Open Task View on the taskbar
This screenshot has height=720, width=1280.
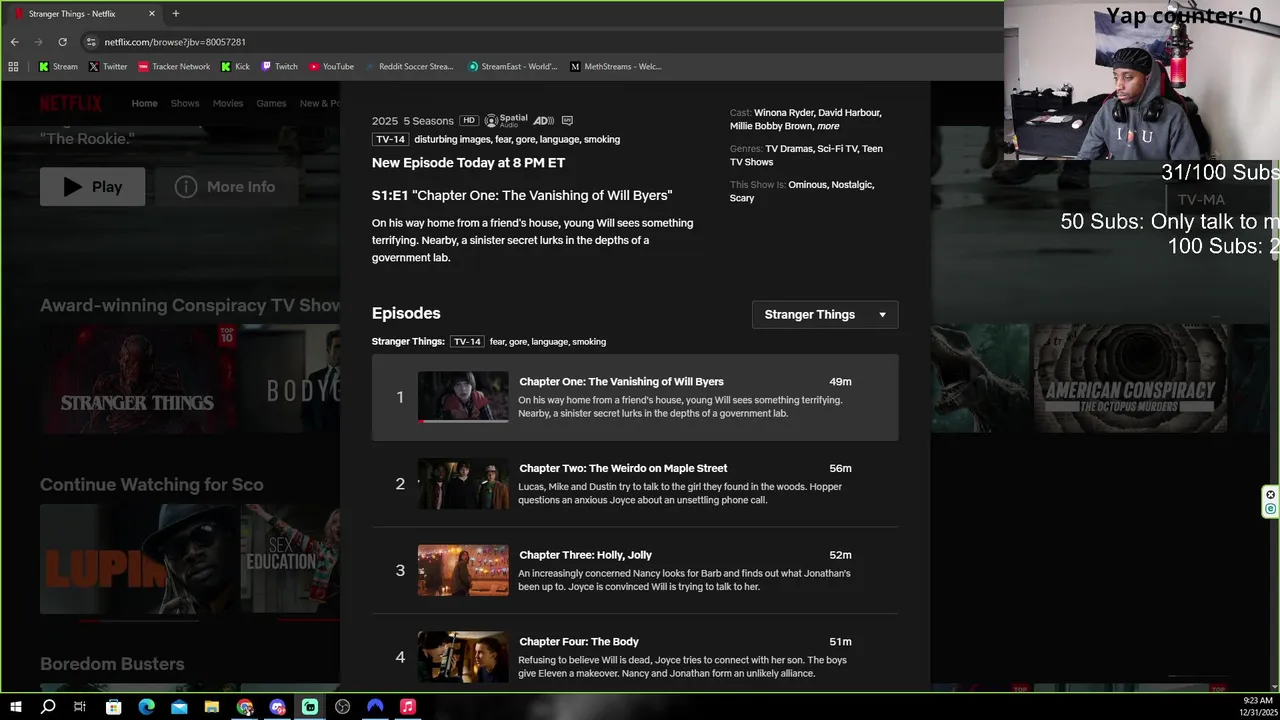click(x=80, y=707)
